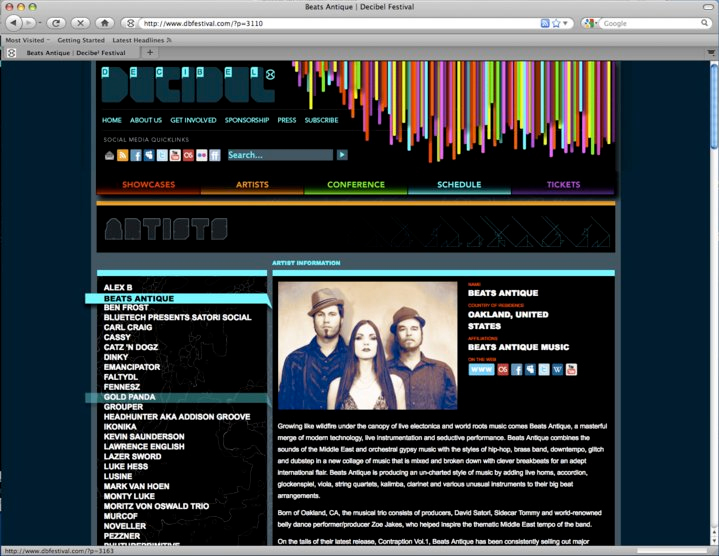Click the site Search field

pos(280,155)
